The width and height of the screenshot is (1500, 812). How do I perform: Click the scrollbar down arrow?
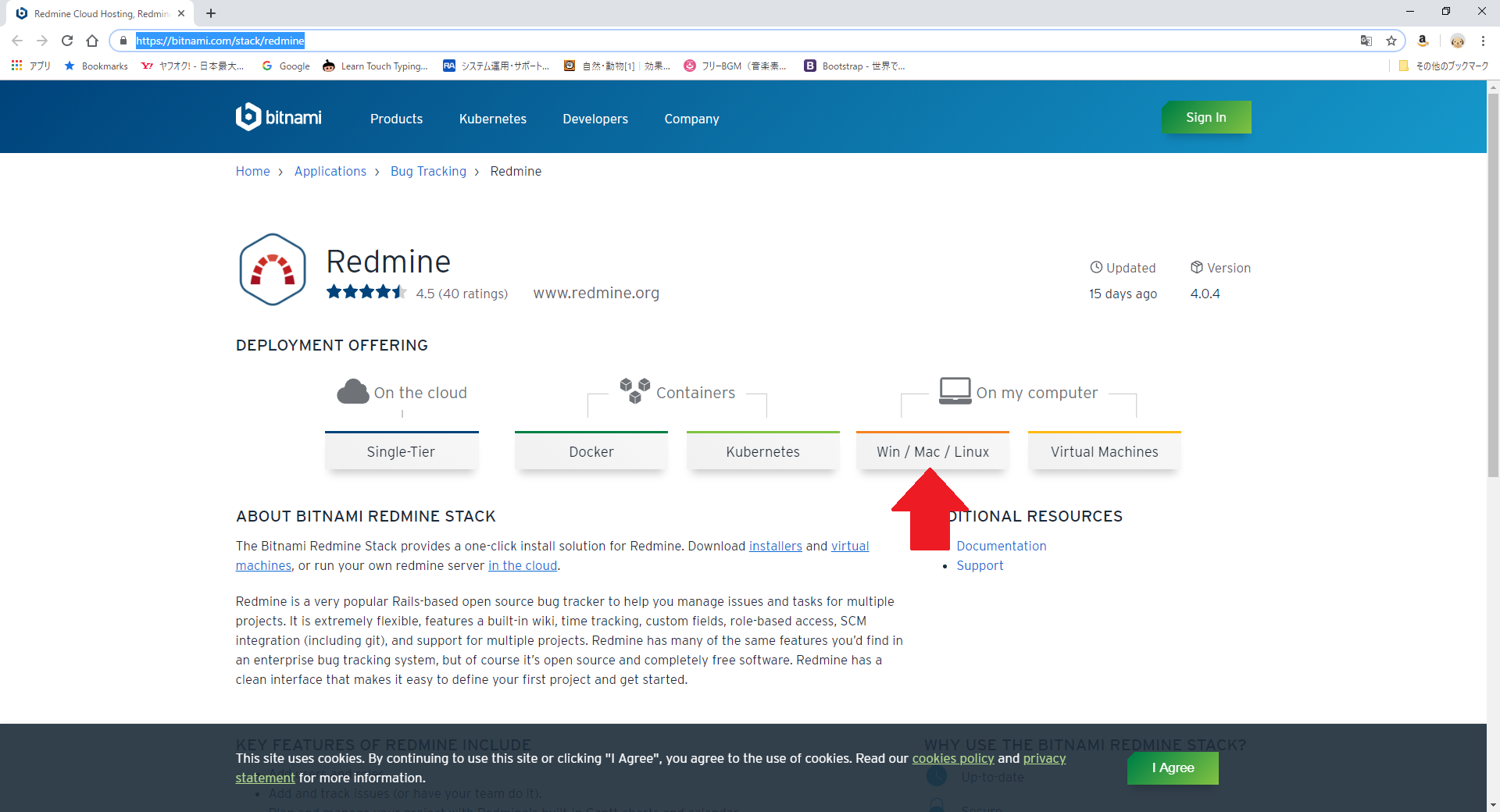pyautogui.click(x=1493, y=805)
